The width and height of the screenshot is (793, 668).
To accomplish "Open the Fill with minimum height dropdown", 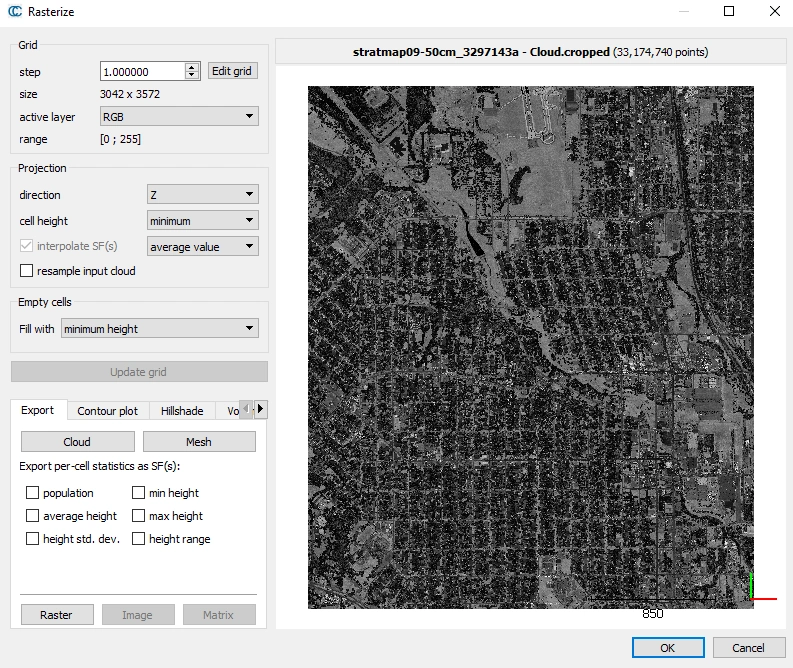I will [x=159, y=329].
